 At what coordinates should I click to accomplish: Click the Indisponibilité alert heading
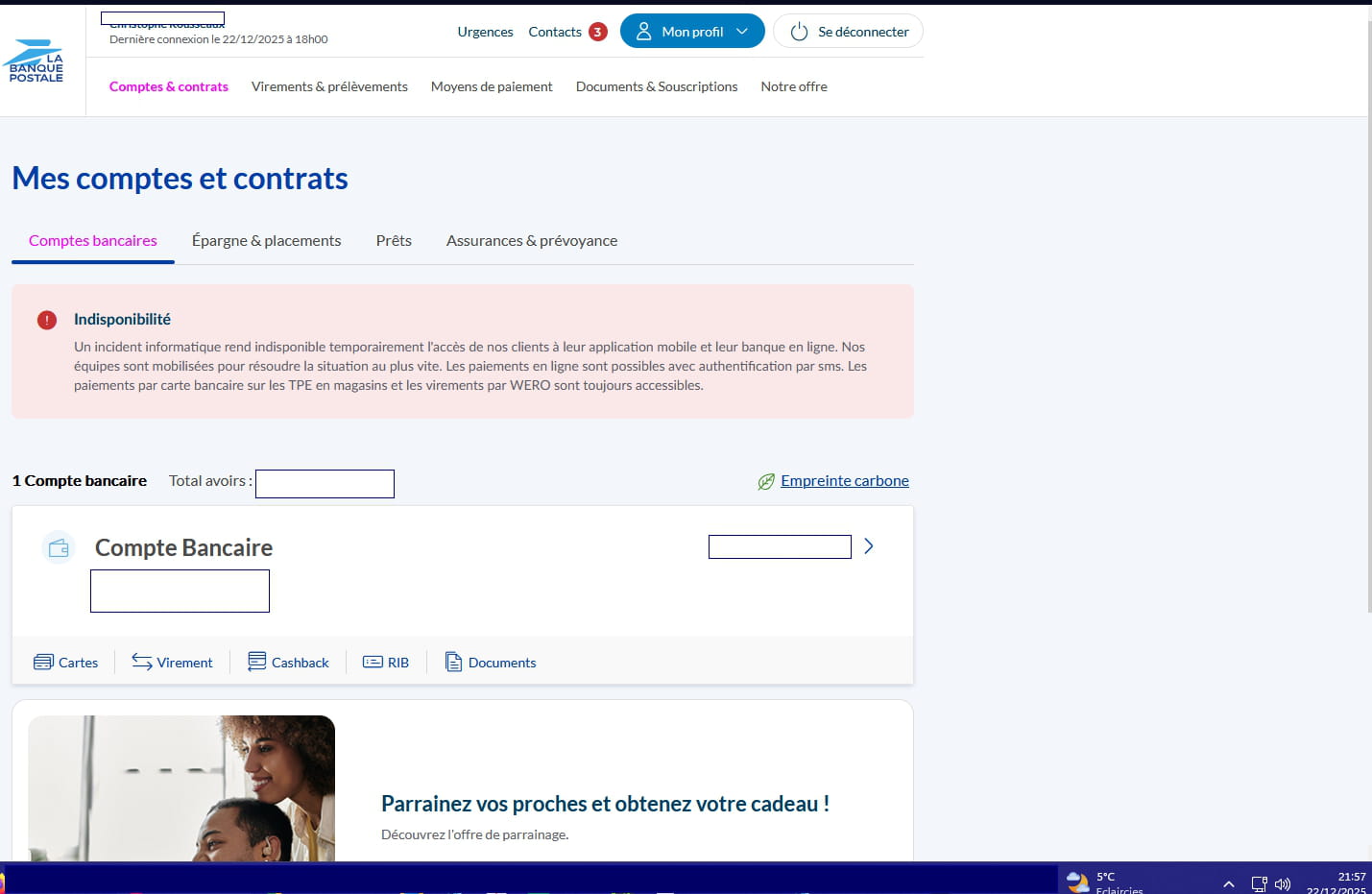tap(122, 319)
